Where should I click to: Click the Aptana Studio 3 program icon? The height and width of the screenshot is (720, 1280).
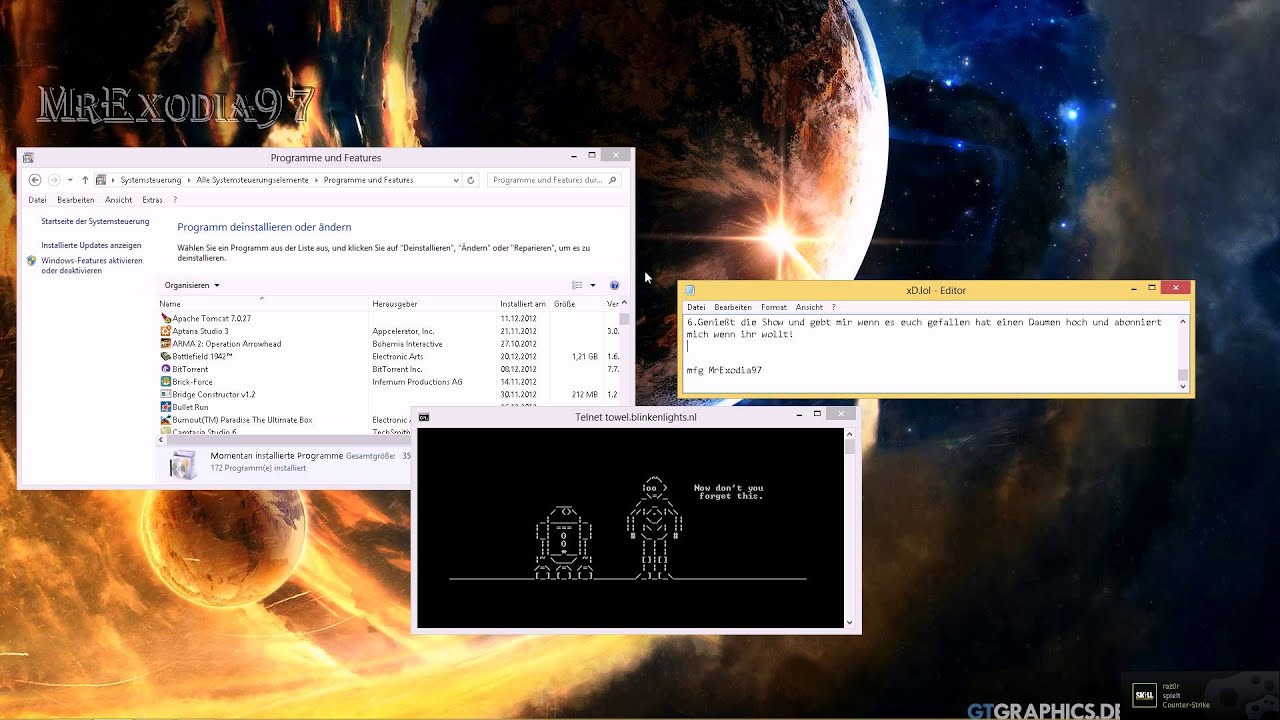[165, 331]
